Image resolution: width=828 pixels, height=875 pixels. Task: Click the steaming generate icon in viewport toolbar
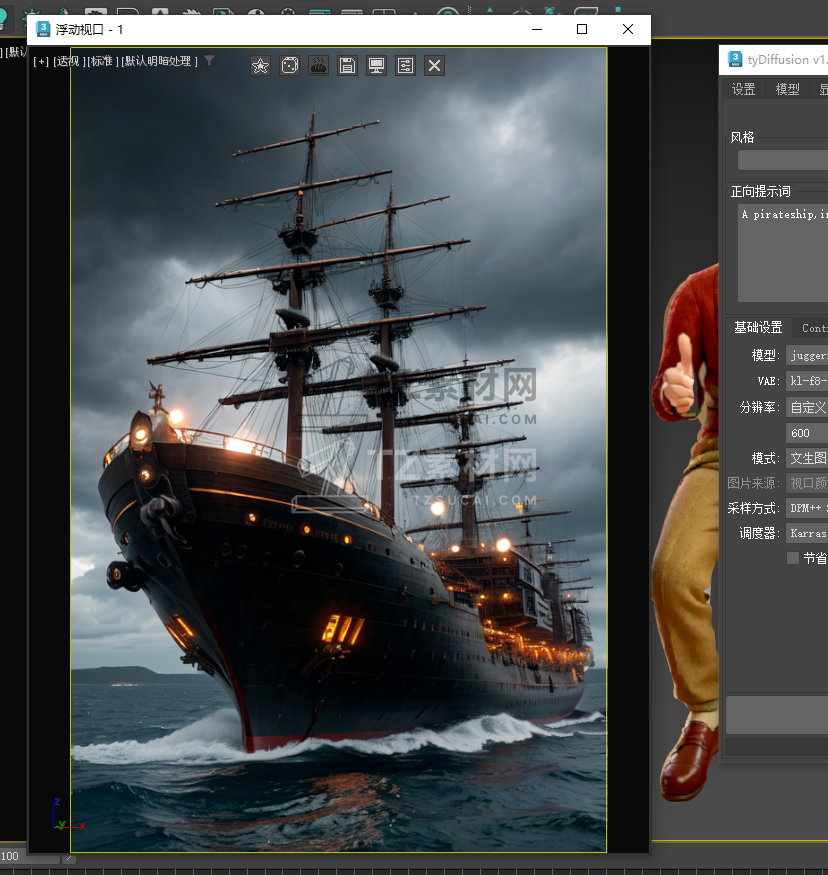click(x=319, y=66)
